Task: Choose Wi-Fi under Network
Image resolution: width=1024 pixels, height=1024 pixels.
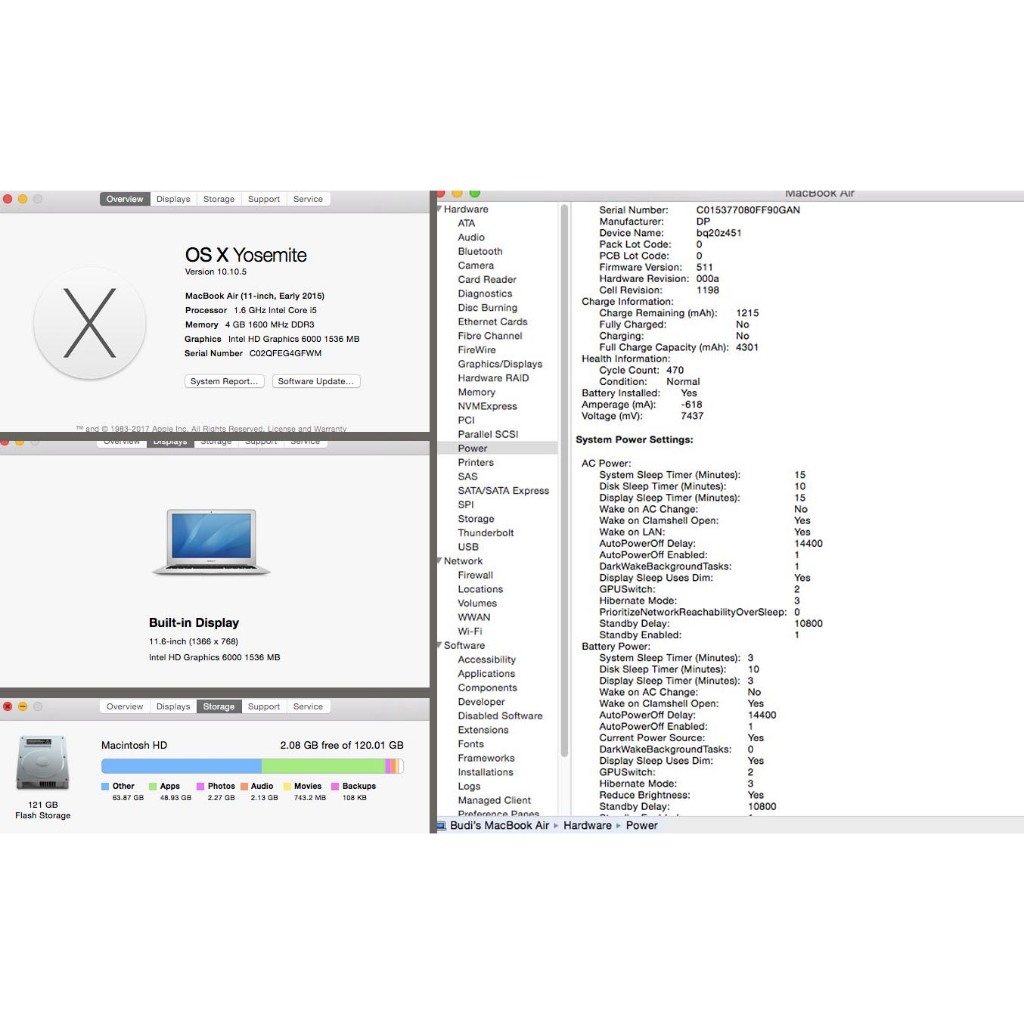Action: (470, 632)
